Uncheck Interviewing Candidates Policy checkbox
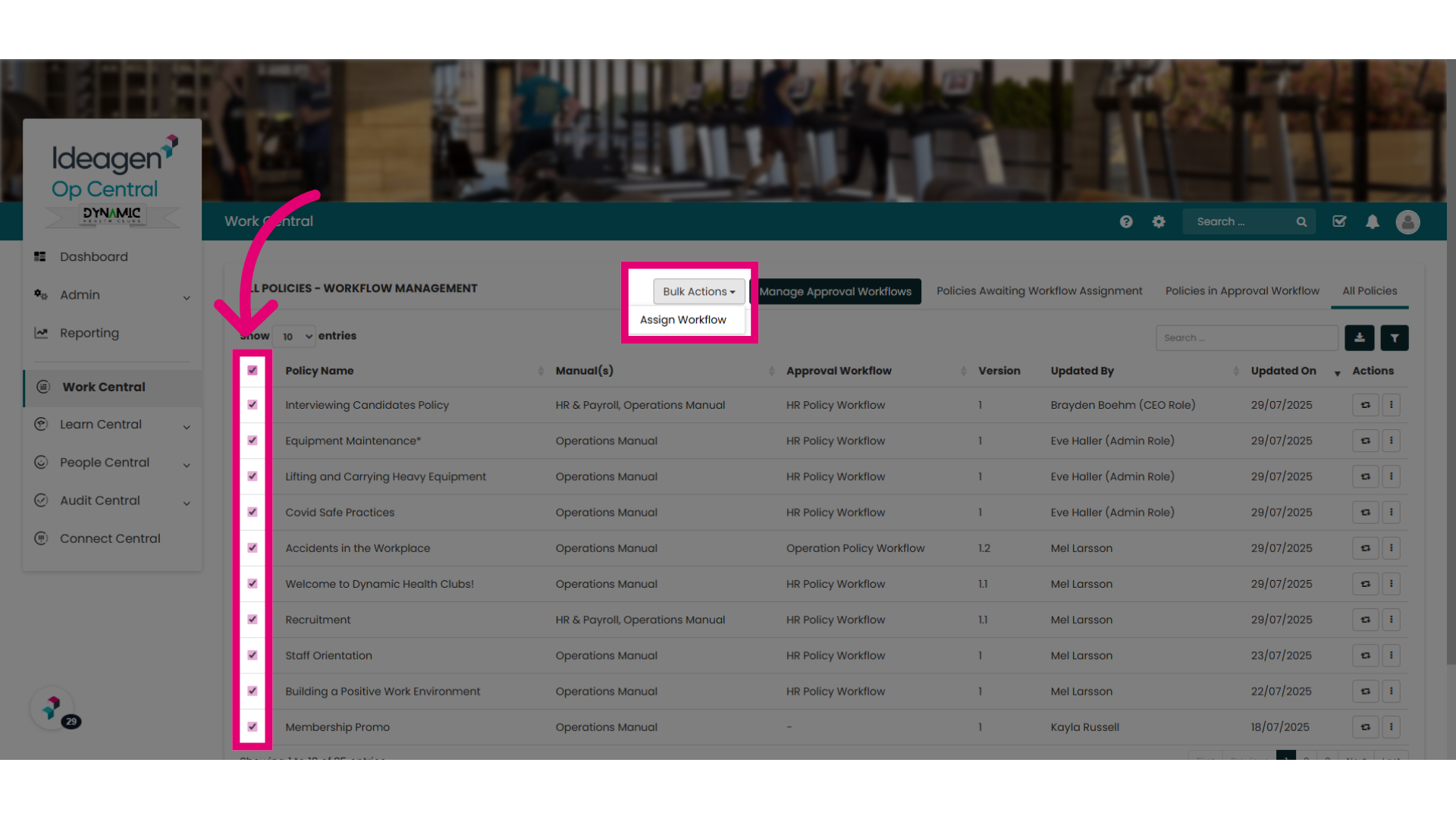Image resolution: width=1456 pixels, height=819 pixels. point(253,404)
